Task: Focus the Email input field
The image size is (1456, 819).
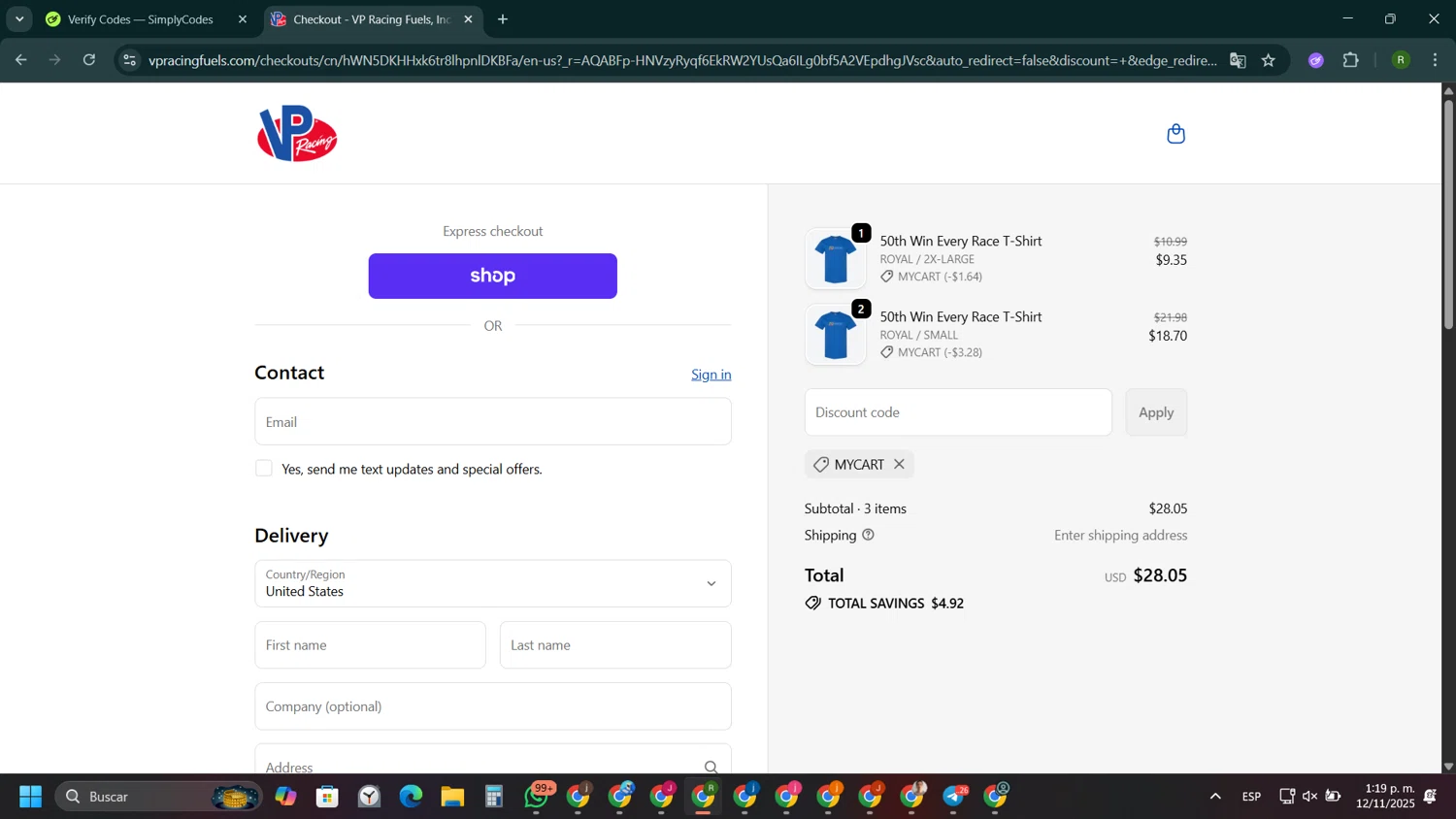Action: point(493,421)
